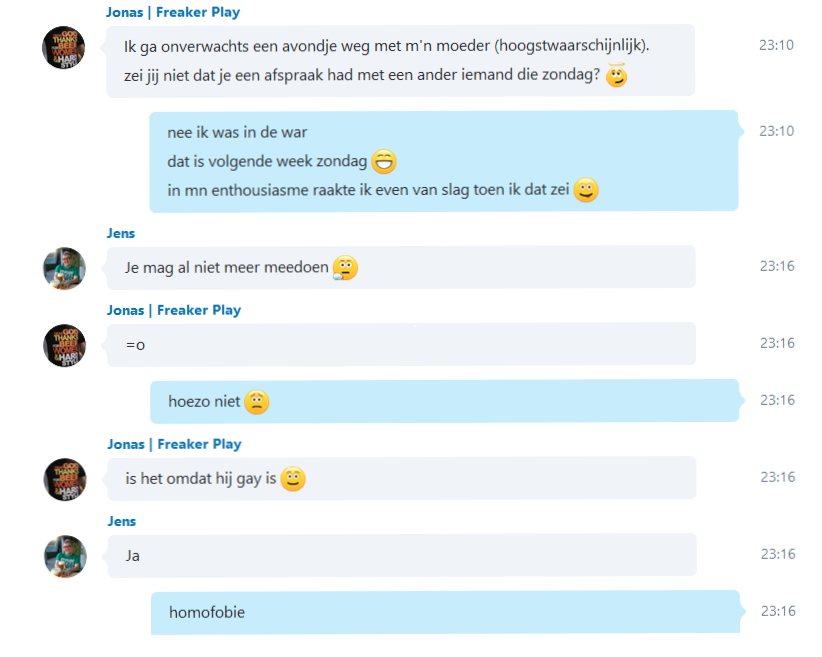822x657 pixels.
Task: Click the smiley emoji after 'toen ik dat zei'
Action: (586, 190)
